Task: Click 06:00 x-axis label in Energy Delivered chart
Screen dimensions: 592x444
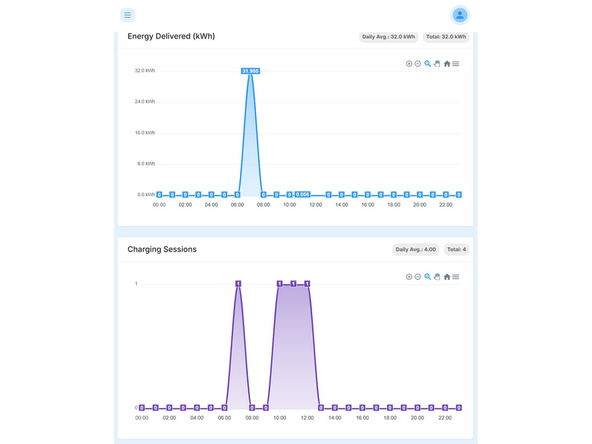Action: (x=237, y=205)
